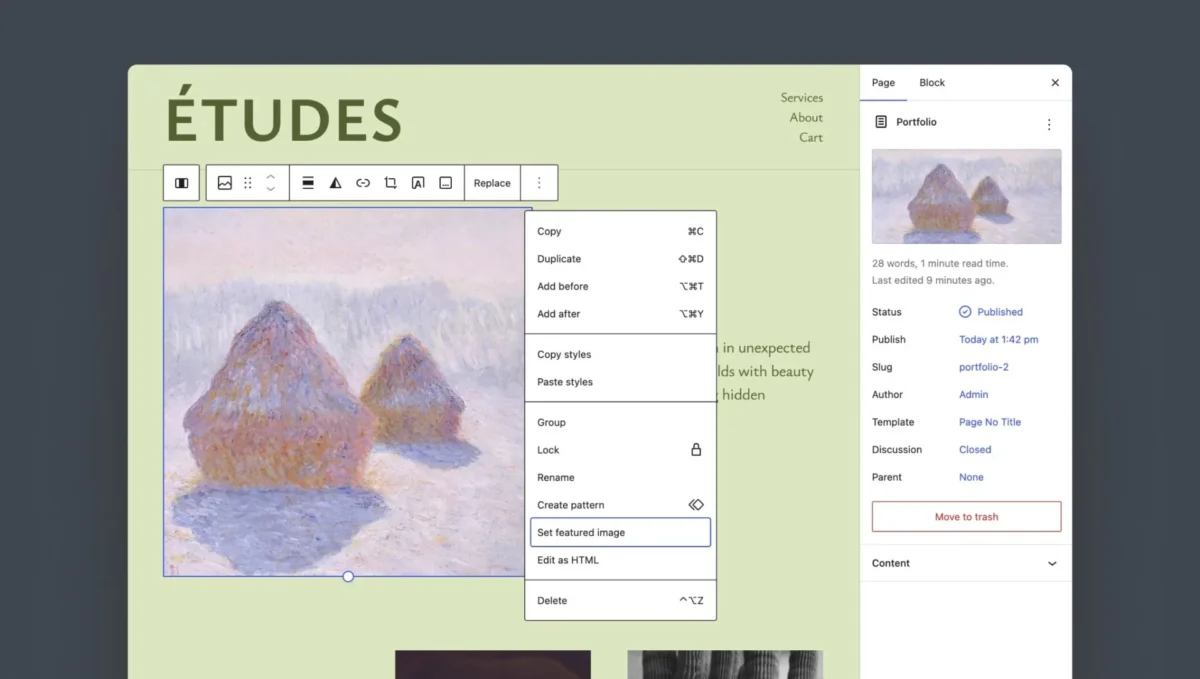Image resolution: width=1200 pixels, height=679 pixels.
Task: Open the Cart navigation link
Action: pos(811,138)
